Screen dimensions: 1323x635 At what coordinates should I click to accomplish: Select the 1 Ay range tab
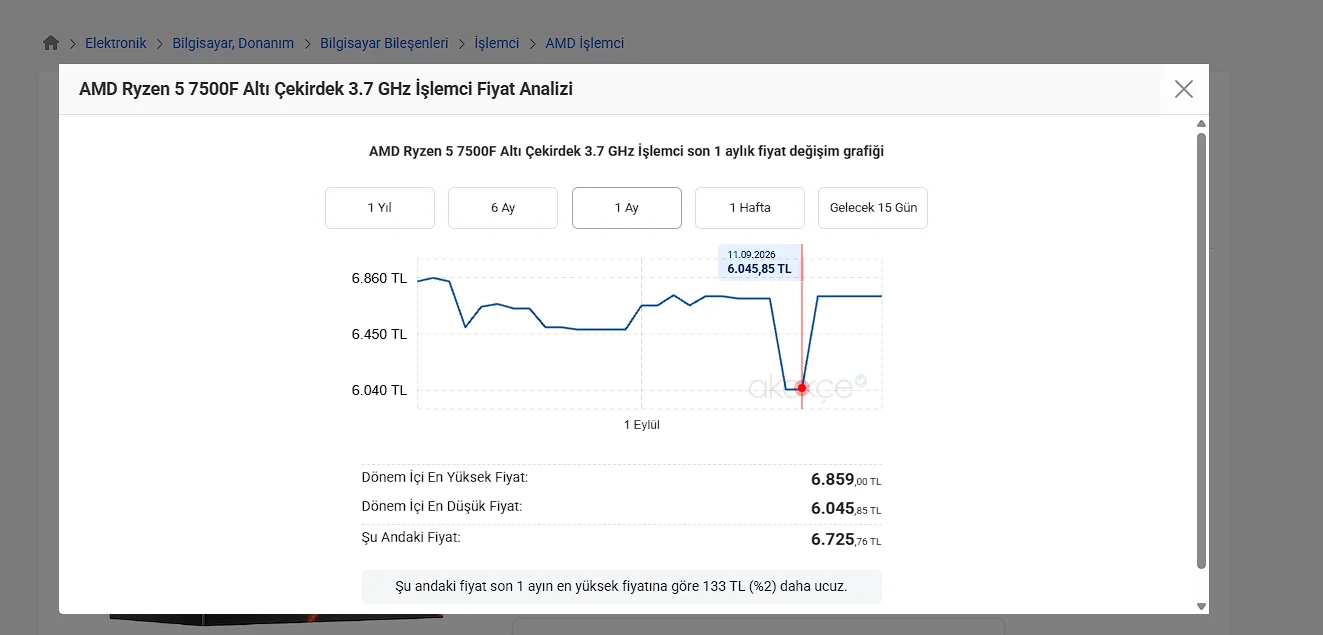pos(627,208)
